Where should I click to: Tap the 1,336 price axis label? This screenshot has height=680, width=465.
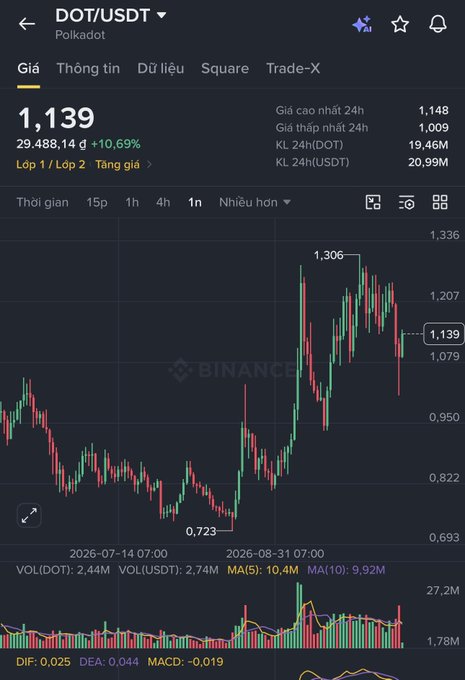[444, 235]
